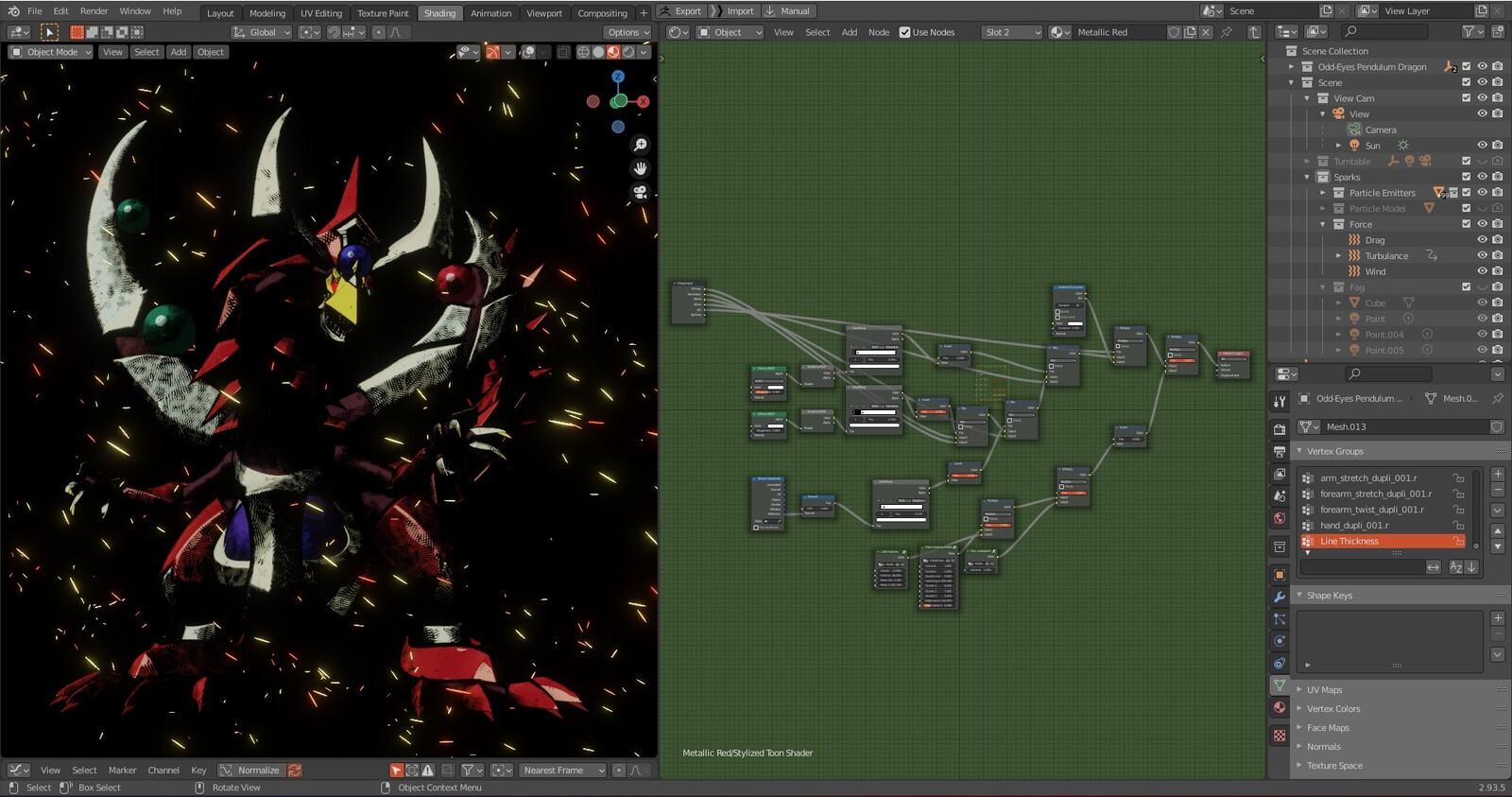Open the Object properties tab
This screenshot has height=797, width=1512.
point(1280,575)
